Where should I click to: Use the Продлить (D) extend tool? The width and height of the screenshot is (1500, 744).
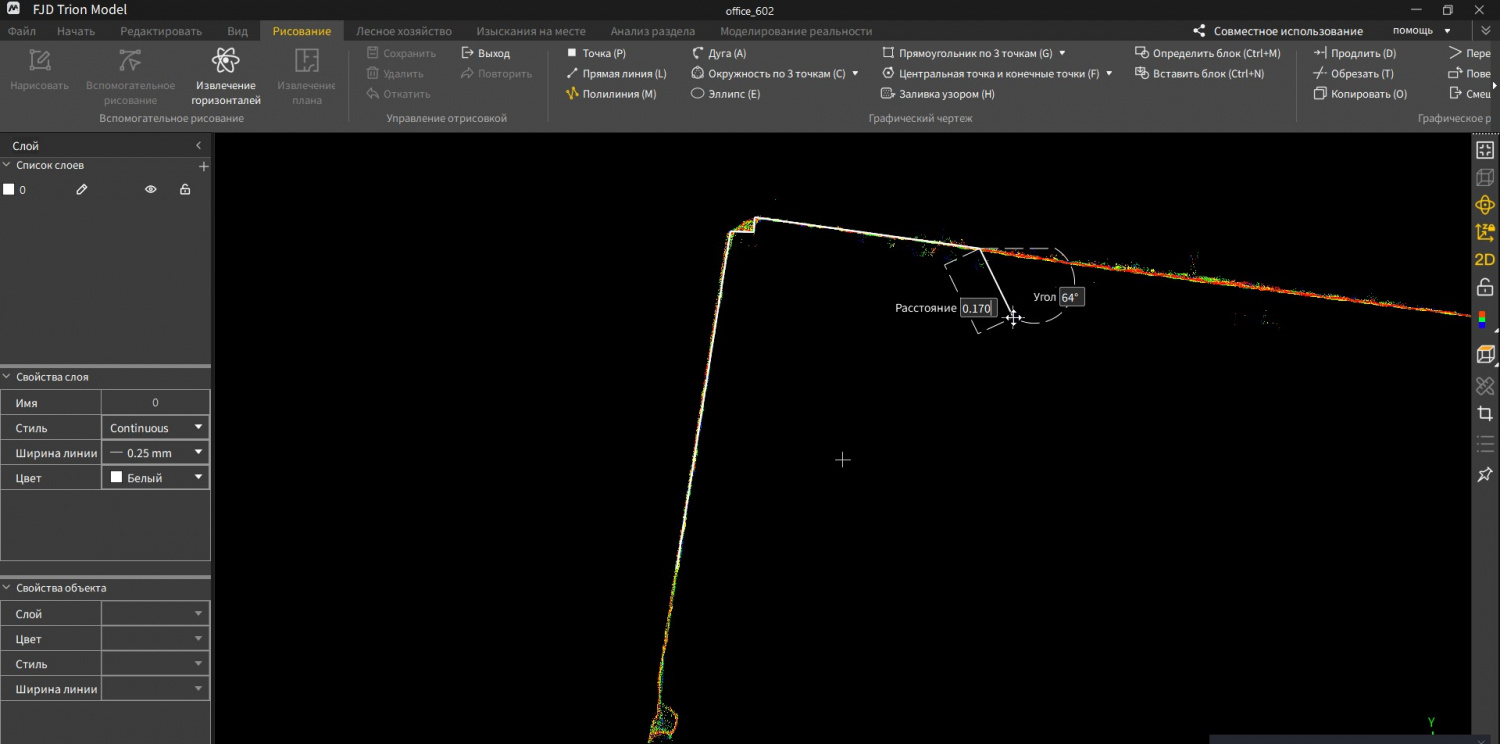(1355, 53)
